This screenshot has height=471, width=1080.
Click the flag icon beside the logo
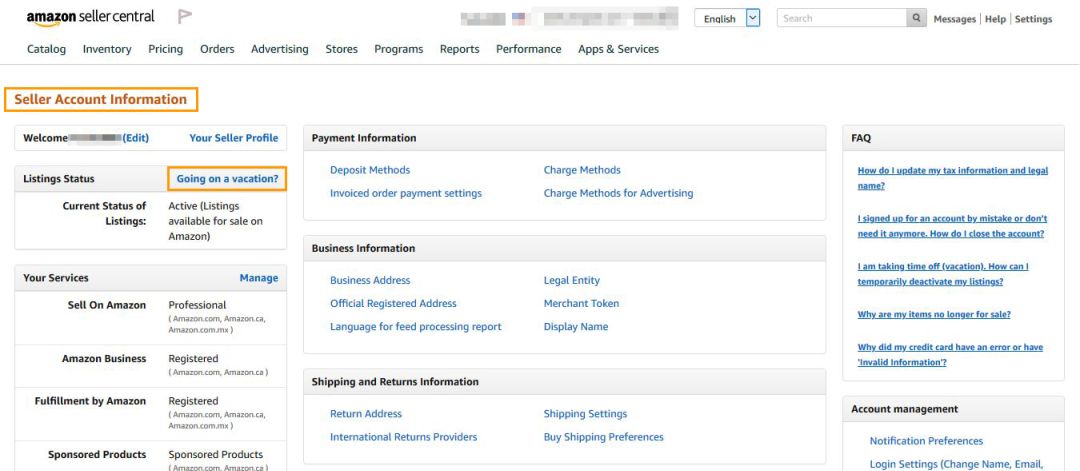185,18
